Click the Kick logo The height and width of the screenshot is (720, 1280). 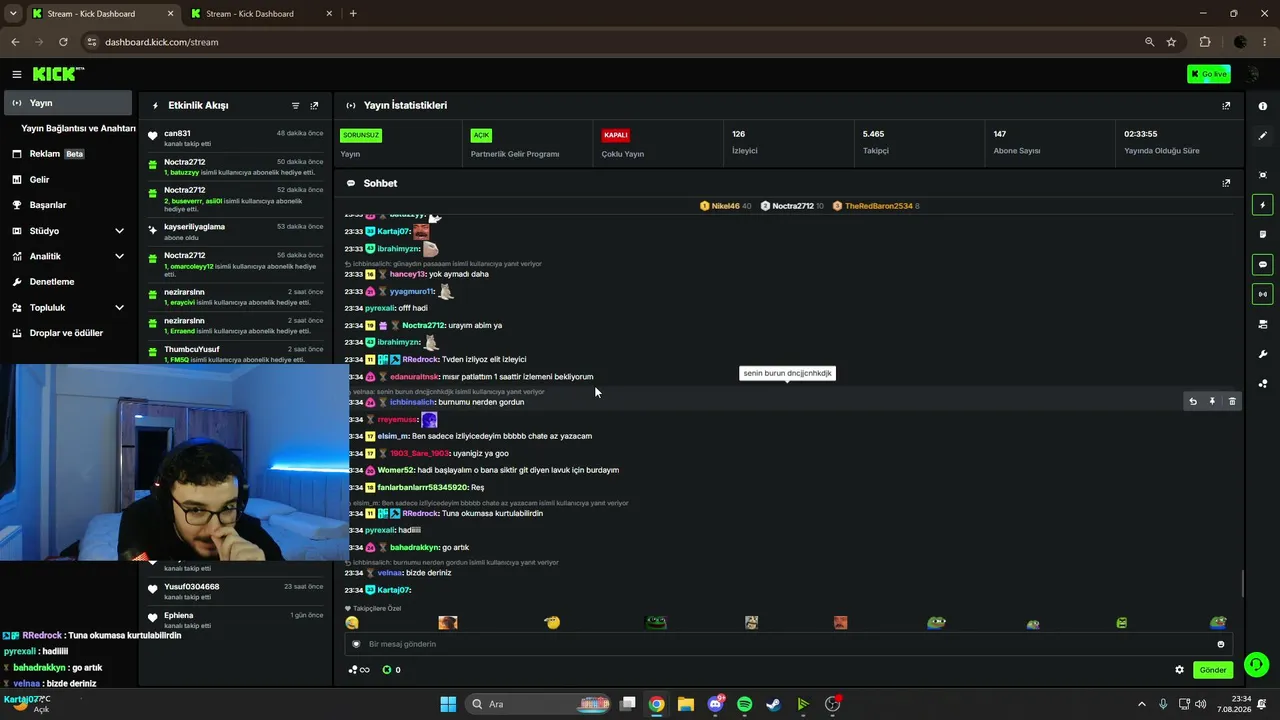pos(58,74)
